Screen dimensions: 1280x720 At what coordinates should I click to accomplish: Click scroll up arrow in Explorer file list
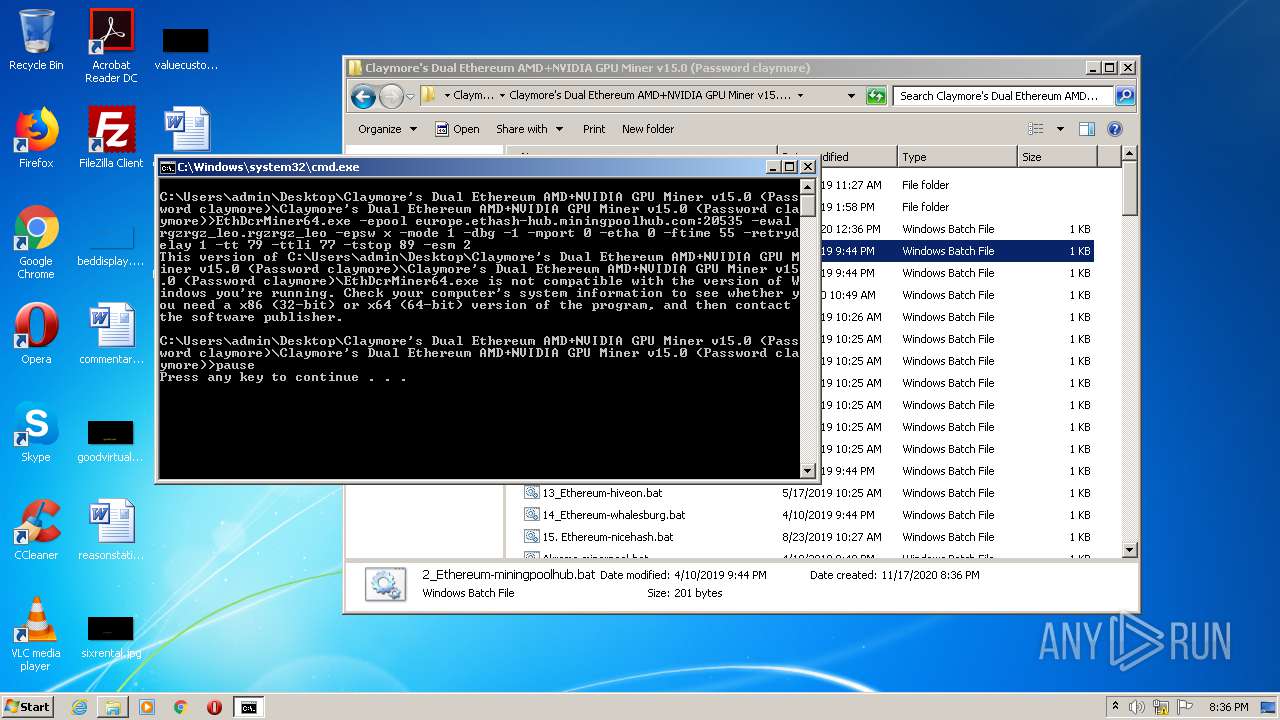pyautogui.click(x=1130, y=155)
